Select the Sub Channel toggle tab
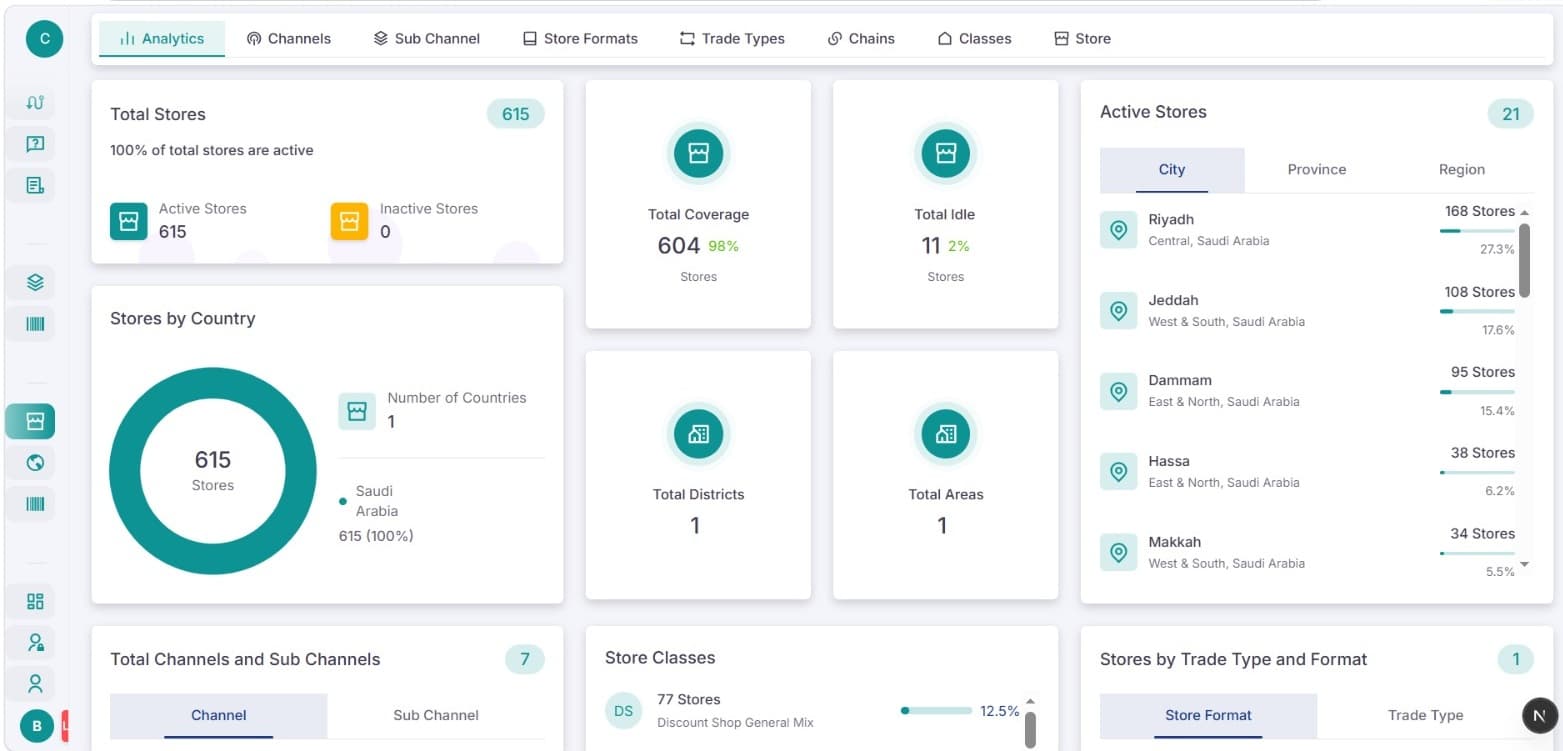The width and height of the screenshot is (1563, 751). 436,715
